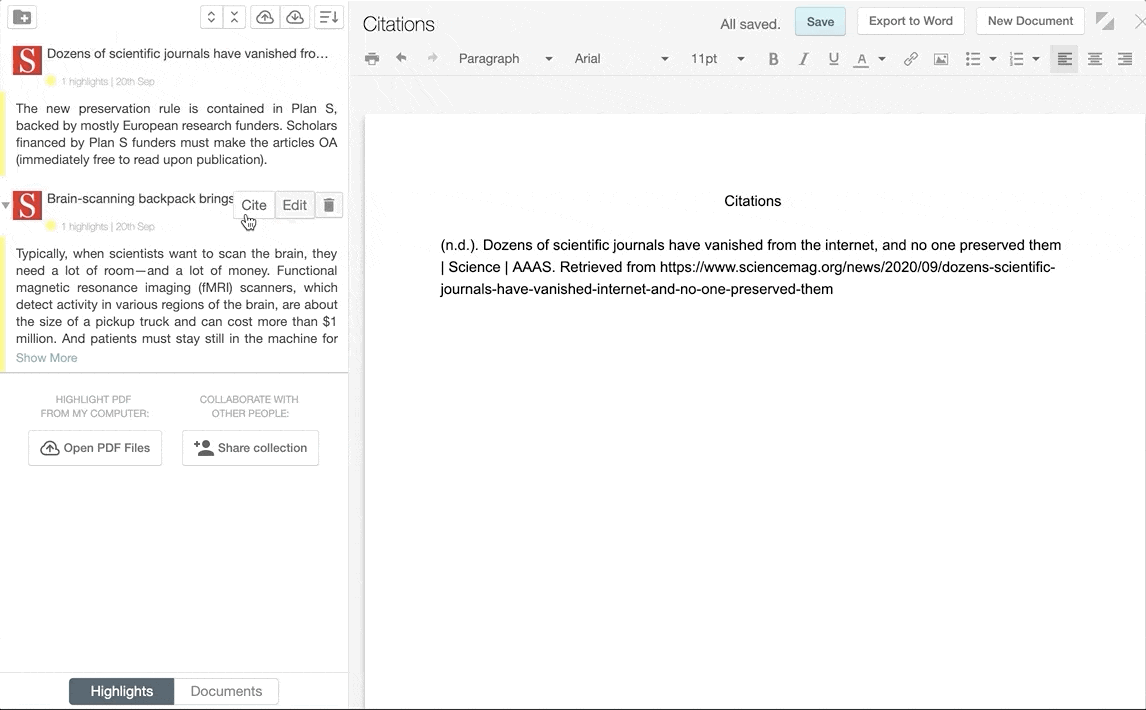
Task: Select the cloud upload icon
Action: tap(264, 17)
